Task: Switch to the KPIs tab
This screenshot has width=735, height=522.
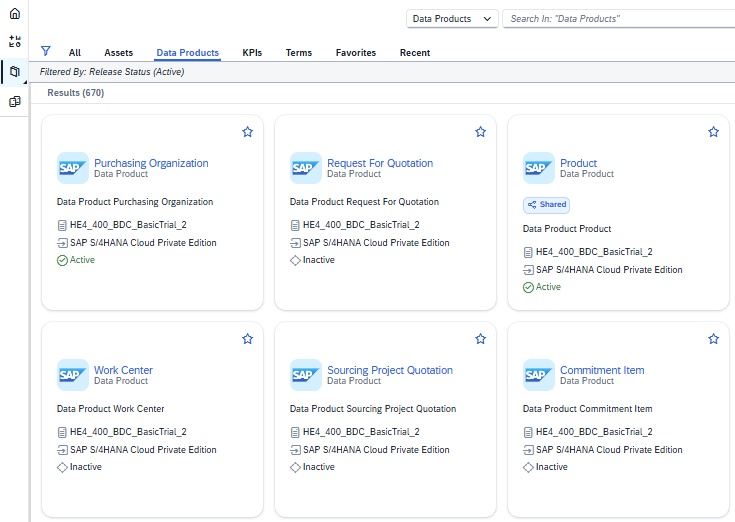Action: click(x=252, y=53)
